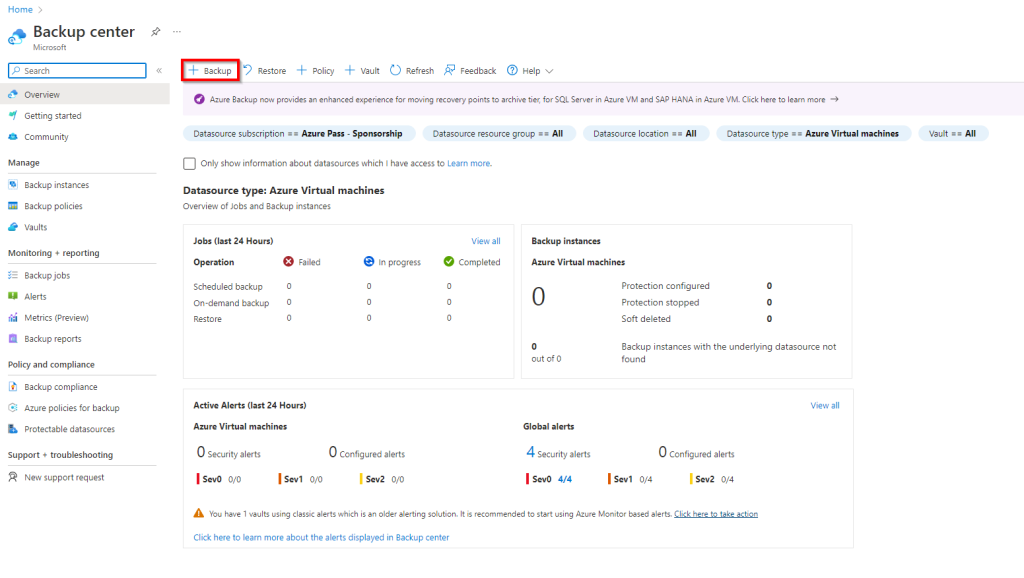Click the Vault plus icon
The image size is (1024, 578).
[350, 70]
